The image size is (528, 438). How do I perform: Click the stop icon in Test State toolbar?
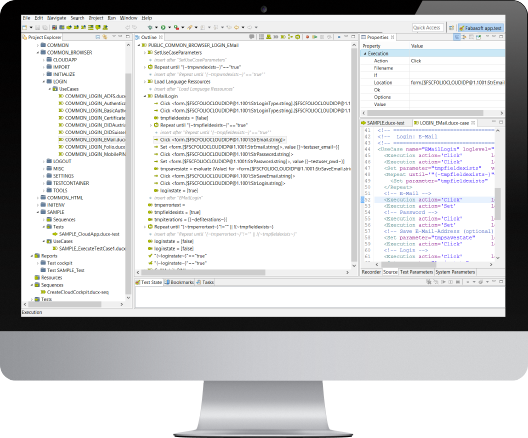point(458,282)
